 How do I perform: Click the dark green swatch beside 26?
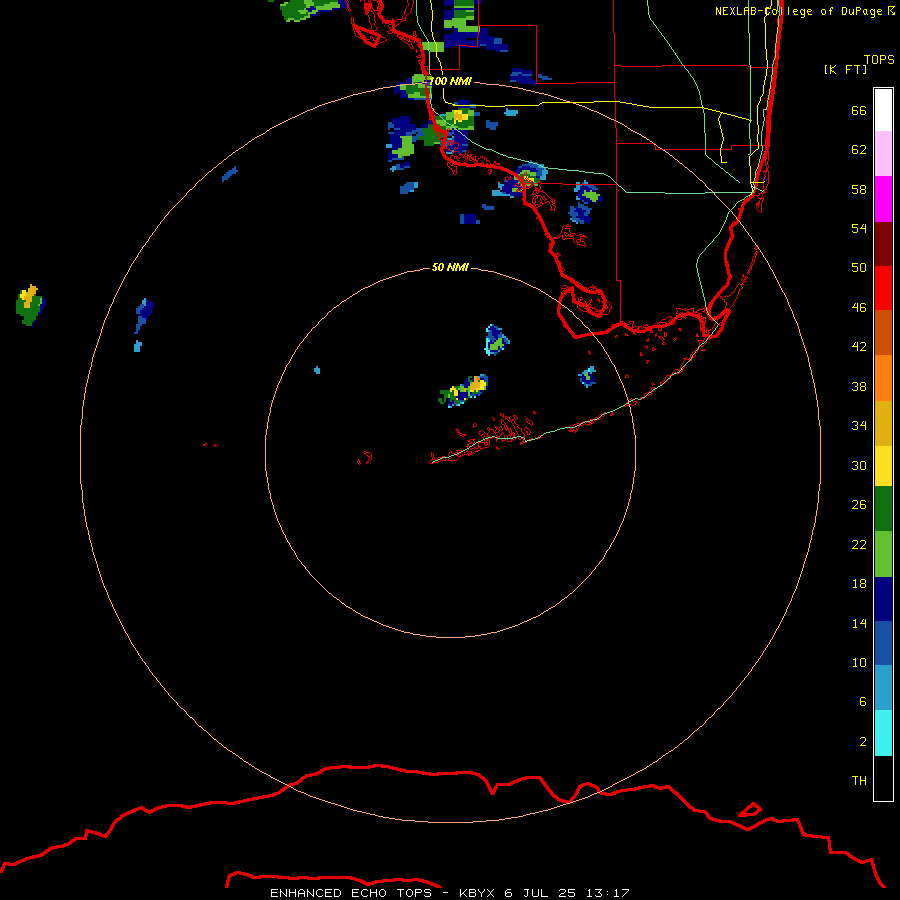point(883,509)
